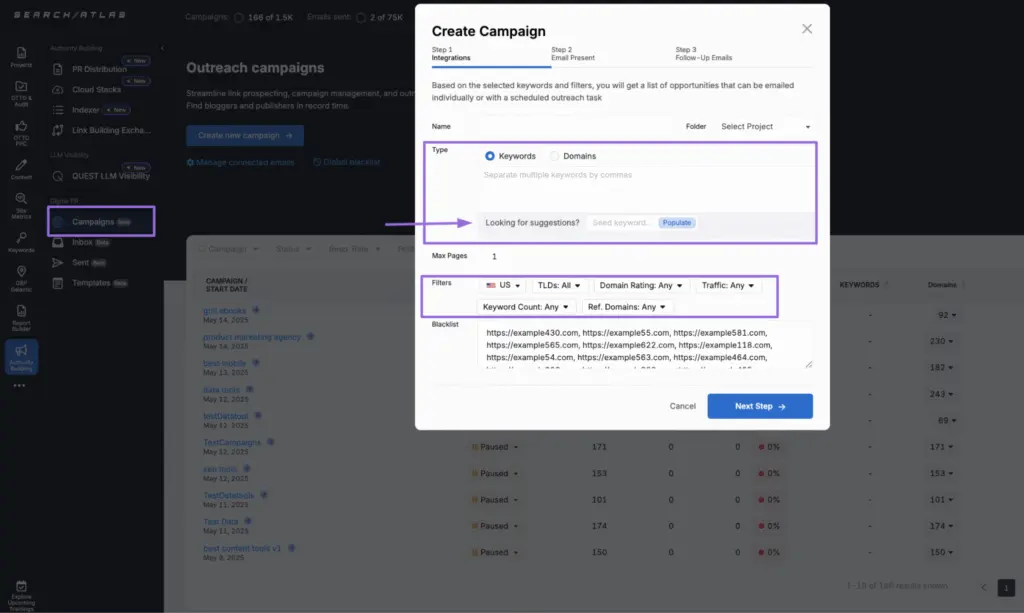The image size is (1024, 613).
Task: Click the Sent paper-plane icon
Action: [x=57, y=262]
